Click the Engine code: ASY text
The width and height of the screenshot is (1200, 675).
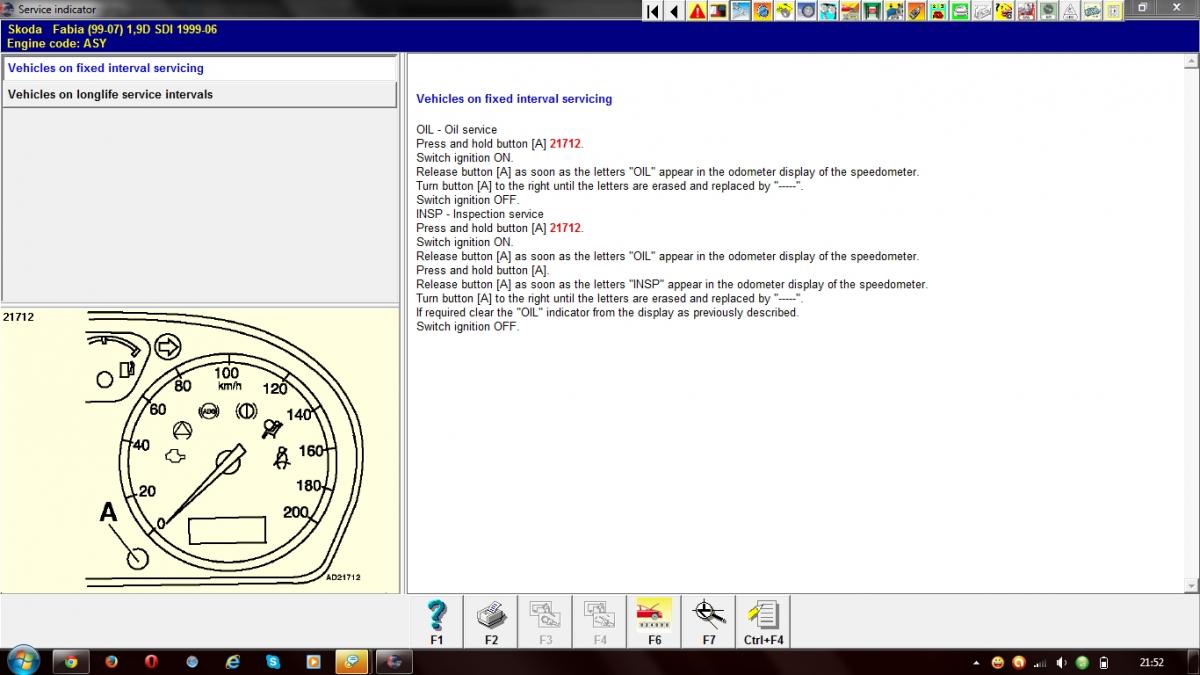pos(57,43)
